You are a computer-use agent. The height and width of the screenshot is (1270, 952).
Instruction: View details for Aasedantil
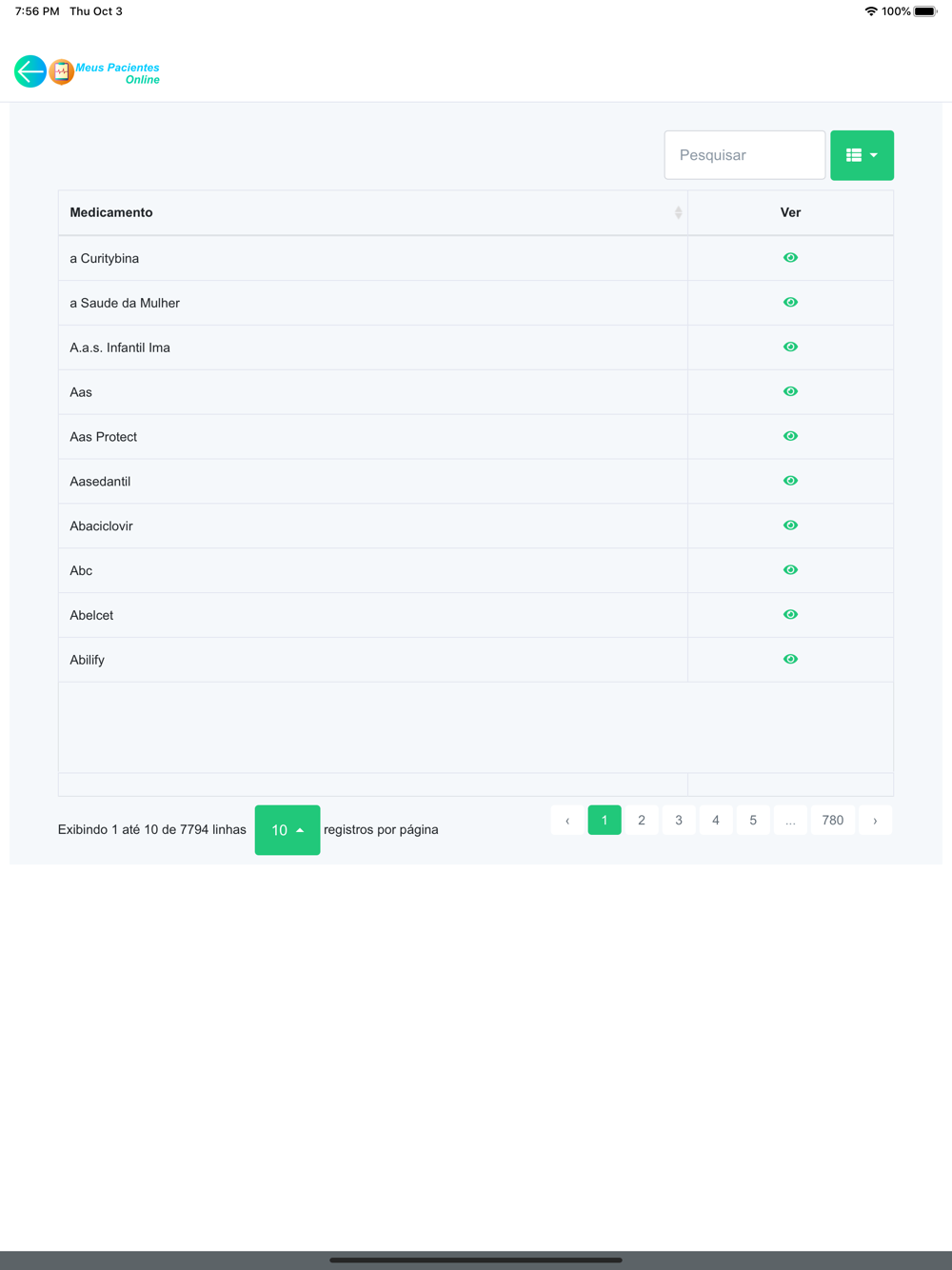pos(790,481)
